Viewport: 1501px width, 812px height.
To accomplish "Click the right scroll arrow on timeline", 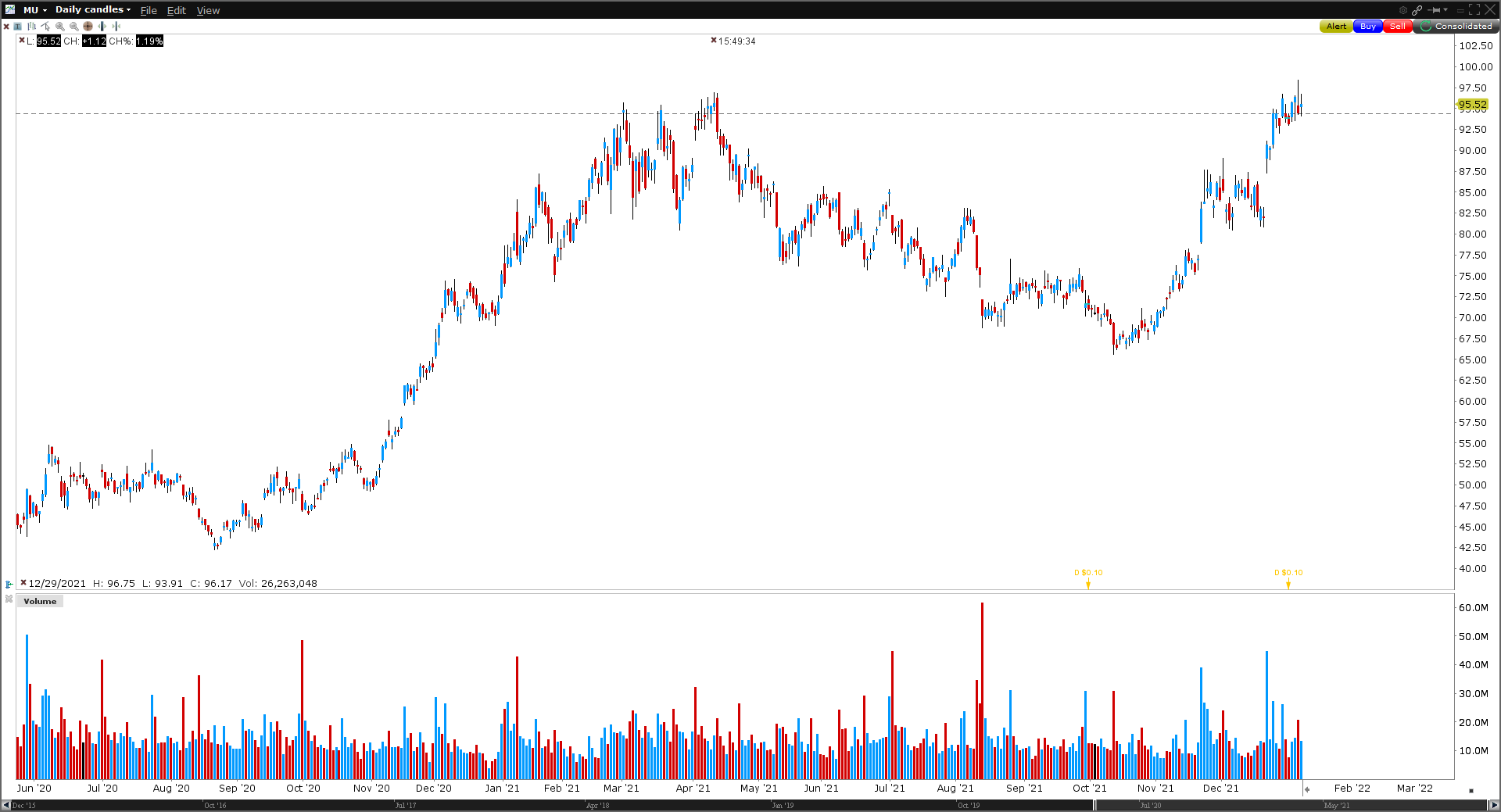I will tap(1494, 805).
